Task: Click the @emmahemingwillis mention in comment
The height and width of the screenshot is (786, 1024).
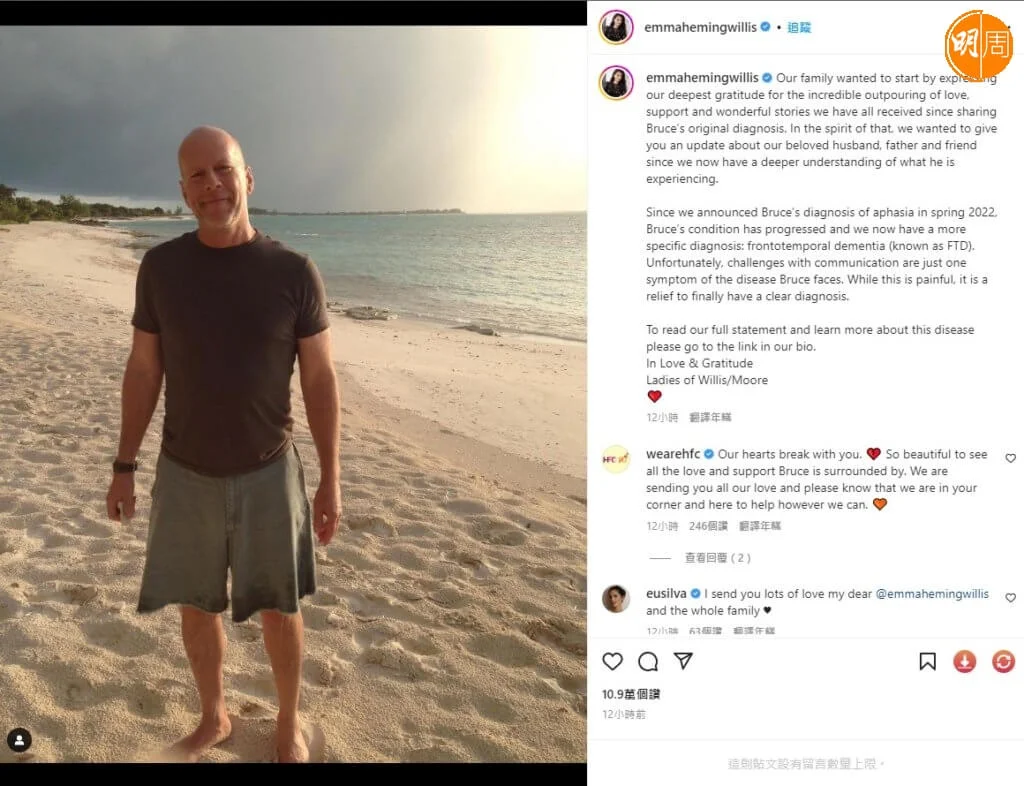Action: (932, 593)
